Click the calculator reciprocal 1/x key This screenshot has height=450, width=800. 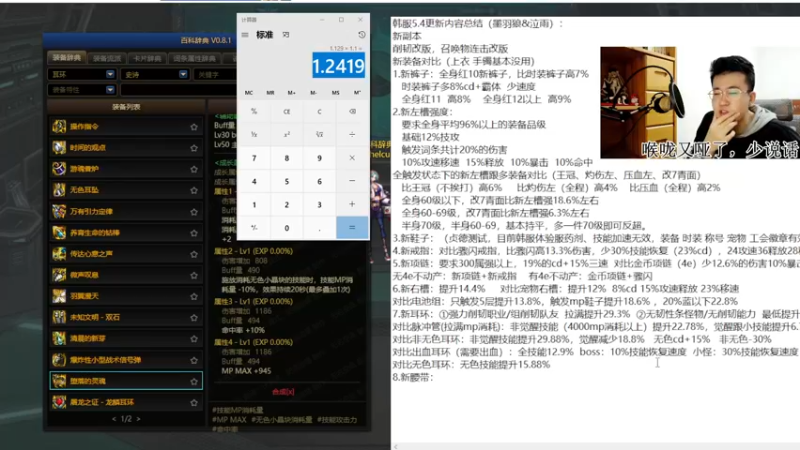tap(254, 135)
